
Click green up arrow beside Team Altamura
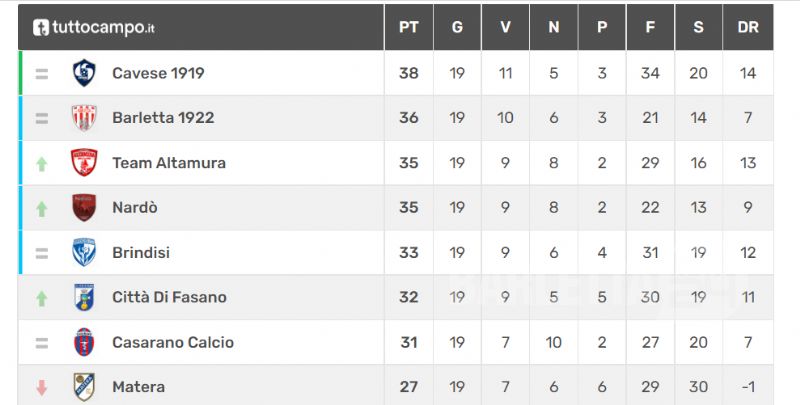click(42, 164)
